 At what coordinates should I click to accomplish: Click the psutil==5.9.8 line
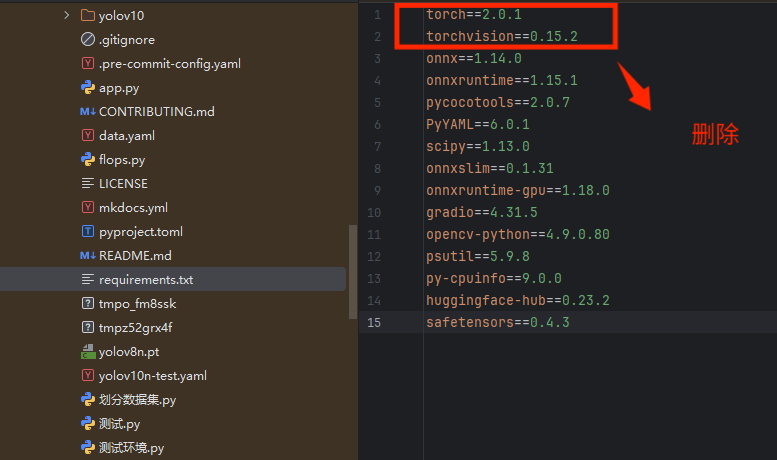[x=478, y=256]
